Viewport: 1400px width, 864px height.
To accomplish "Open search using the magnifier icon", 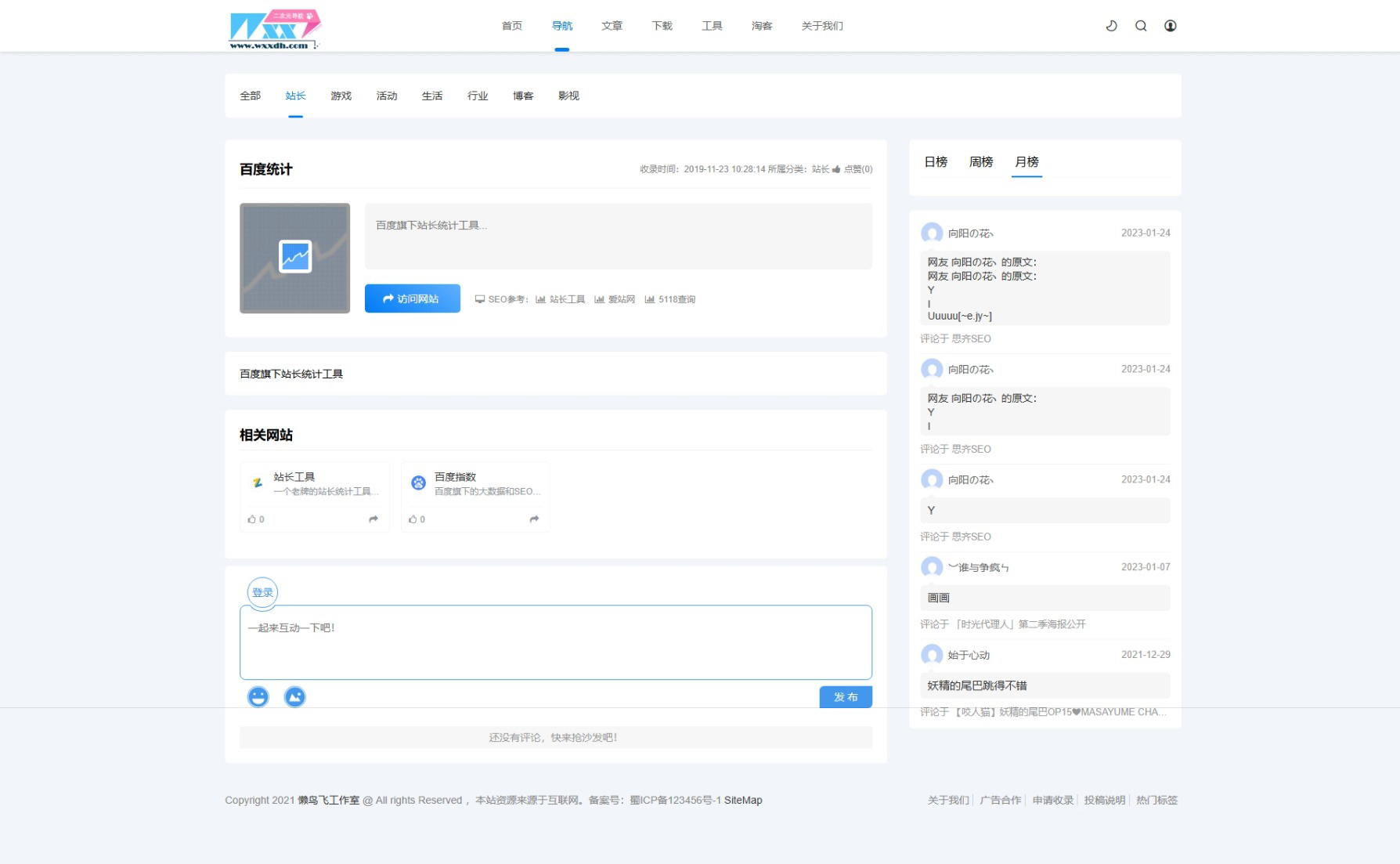I will pos(1141,26).
